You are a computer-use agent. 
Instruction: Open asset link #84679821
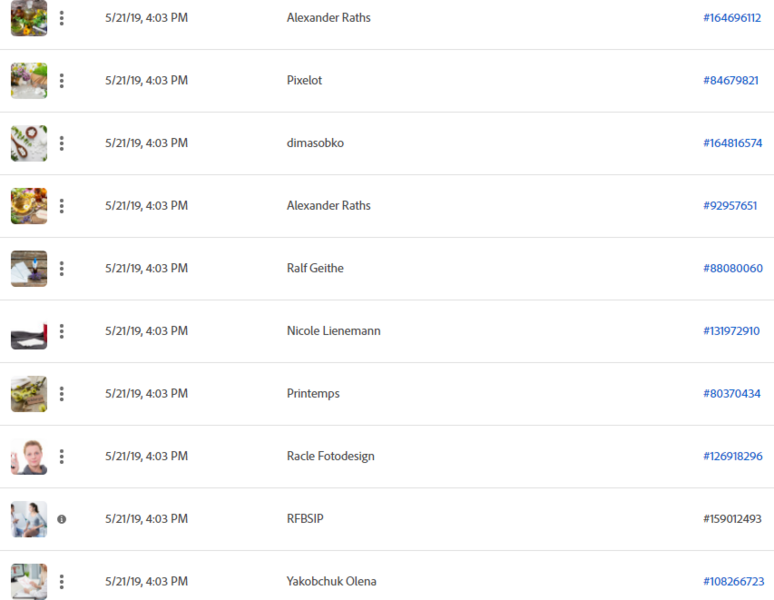click(731, 80)
